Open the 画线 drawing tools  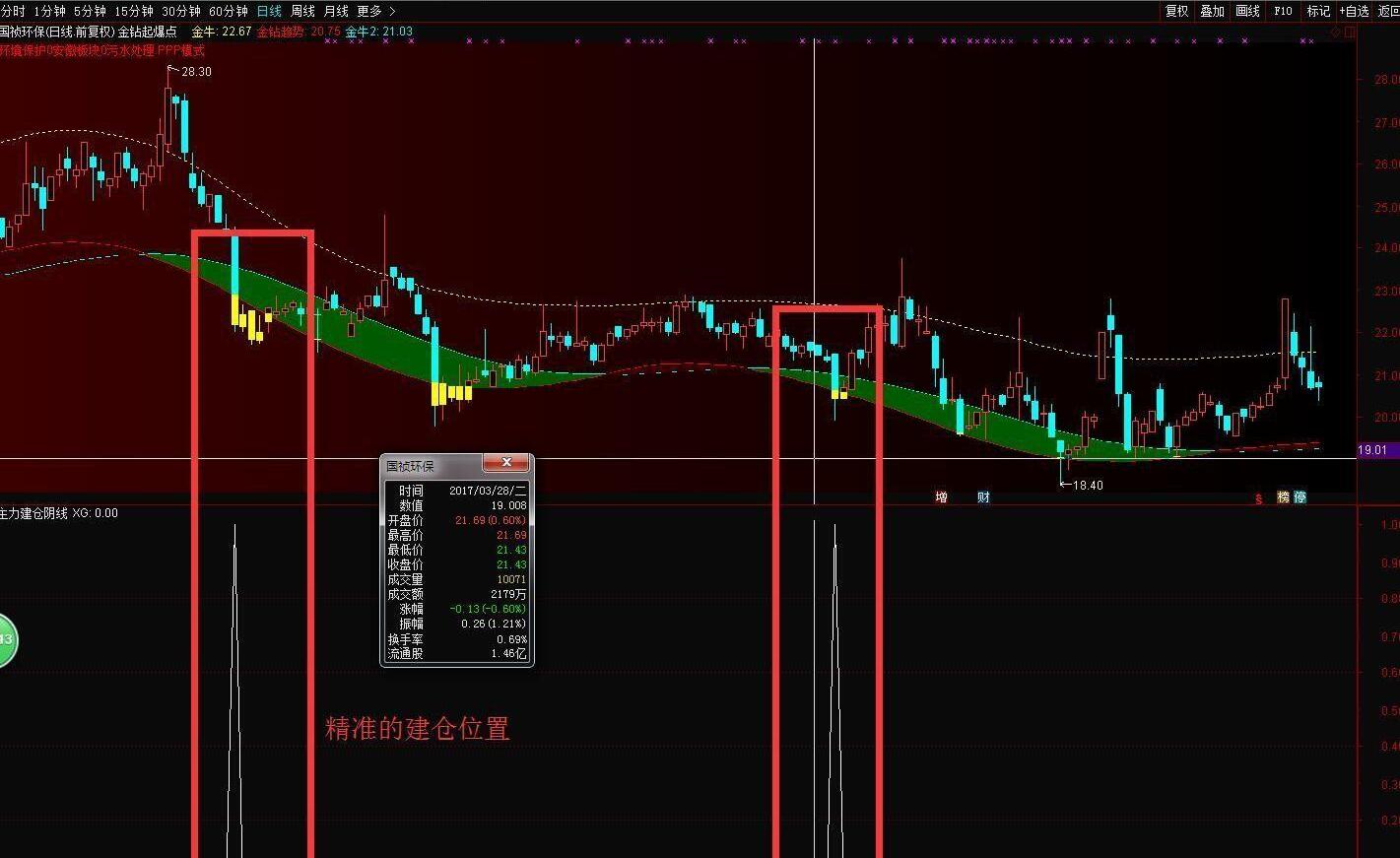[1247, 11]
